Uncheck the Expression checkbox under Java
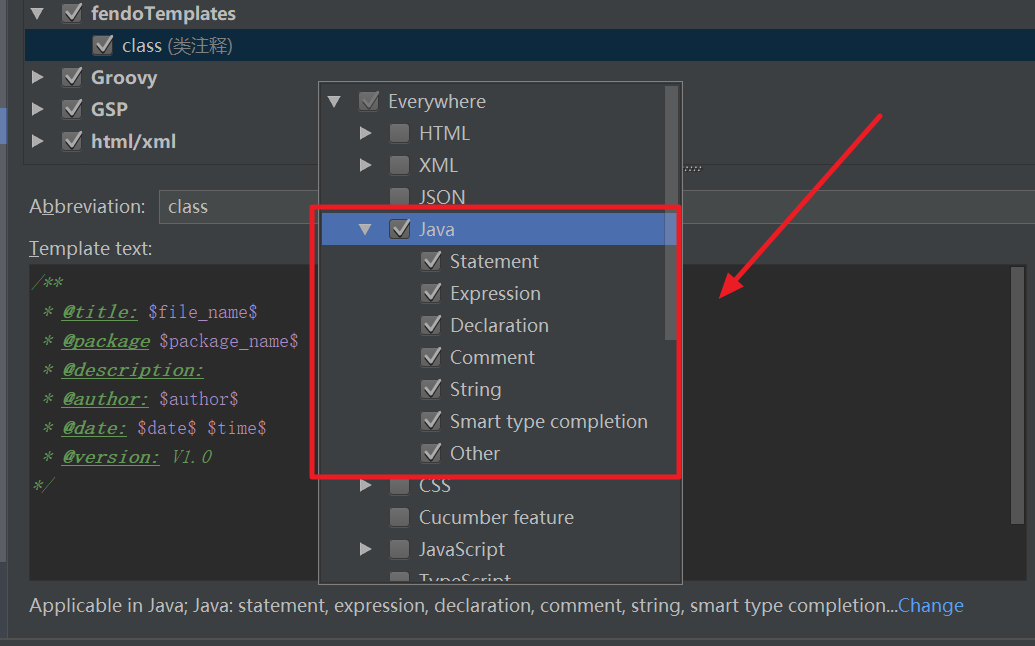 click(x=431, y=293)
